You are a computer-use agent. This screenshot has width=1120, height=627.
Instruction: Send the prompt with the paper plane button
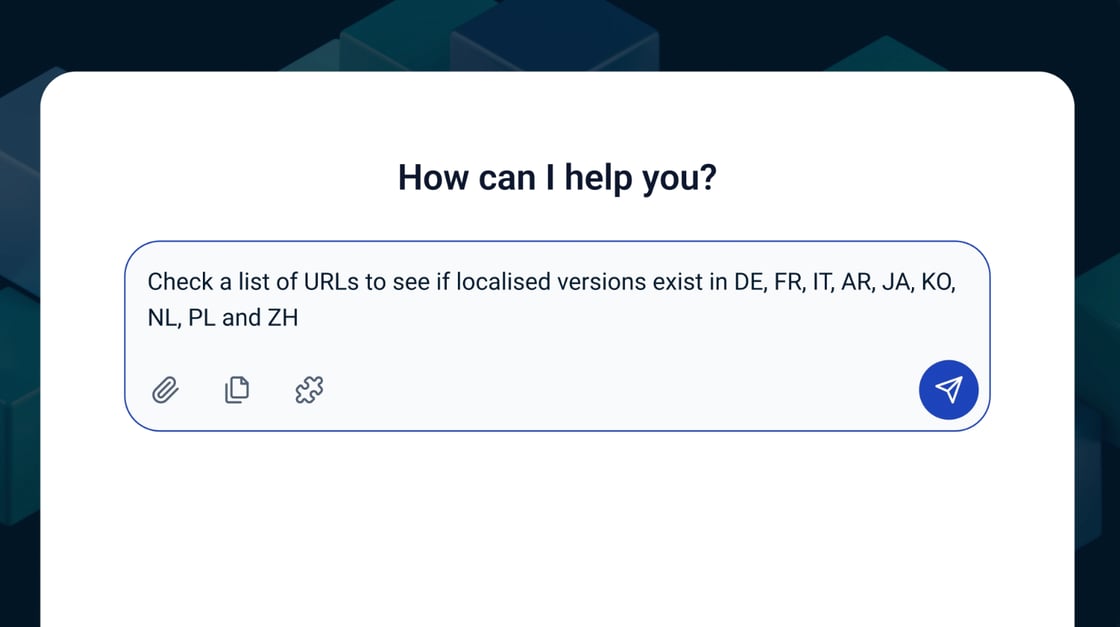948,390
